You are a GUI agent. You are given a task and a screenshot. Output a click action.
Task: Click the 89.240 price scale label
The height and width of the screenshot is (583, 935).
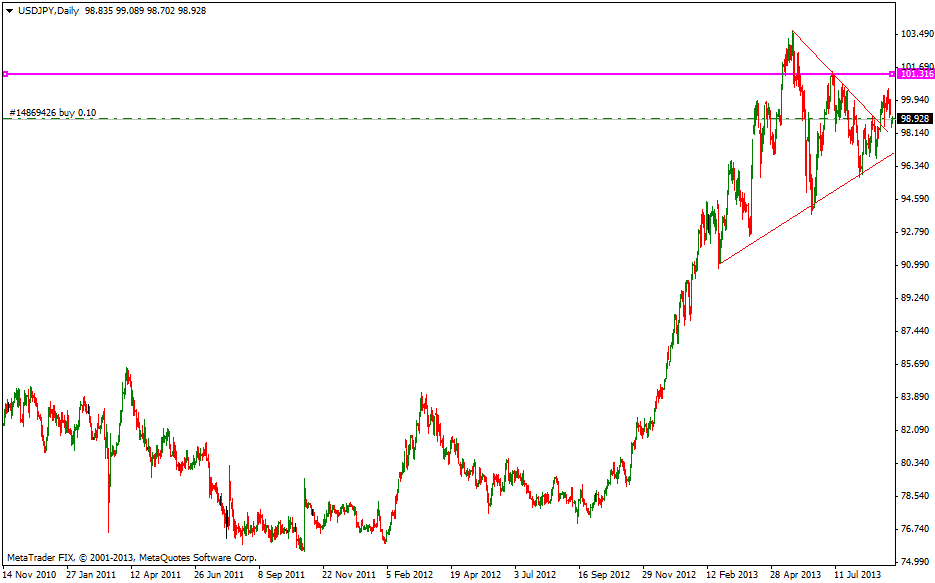915,298
